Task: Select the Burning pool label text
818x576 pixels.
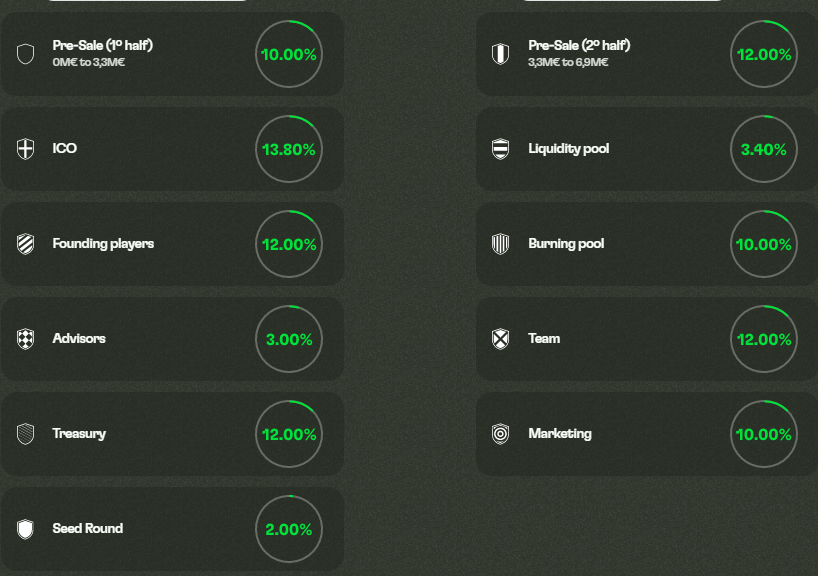Action: 566,244
